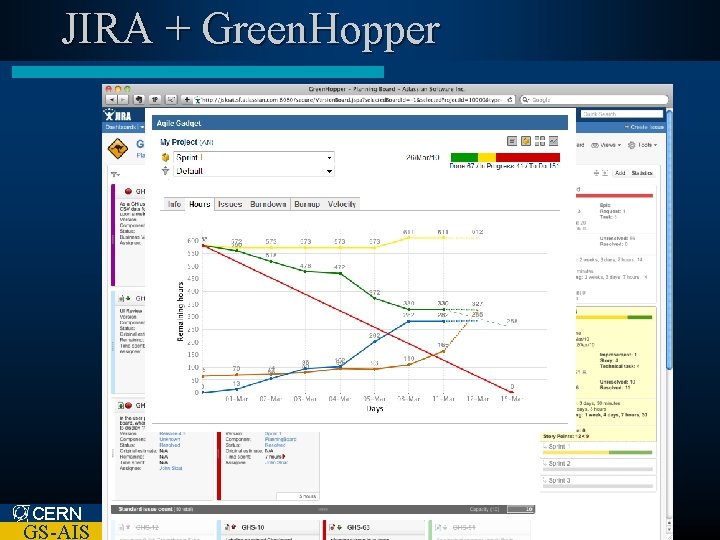
Task: Click the browser URL address field
Action: (354, 99)
